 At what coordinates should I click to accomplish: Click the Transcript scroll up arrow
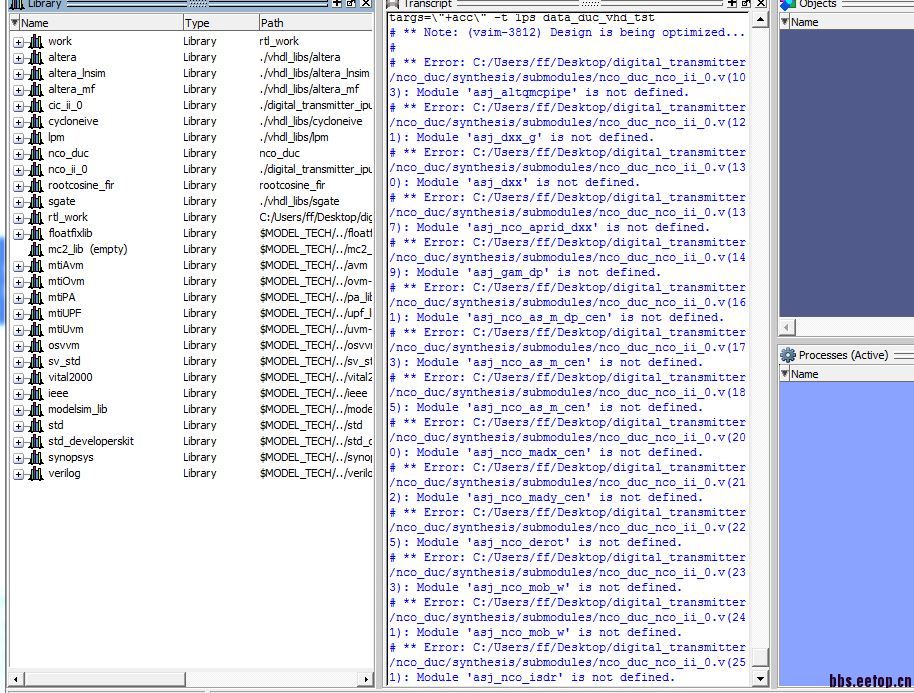[x=760, y=20]
